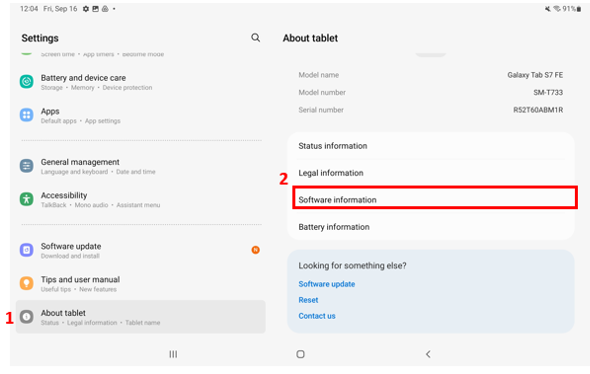Open the recent apps navigation button

tap(173, 354)
